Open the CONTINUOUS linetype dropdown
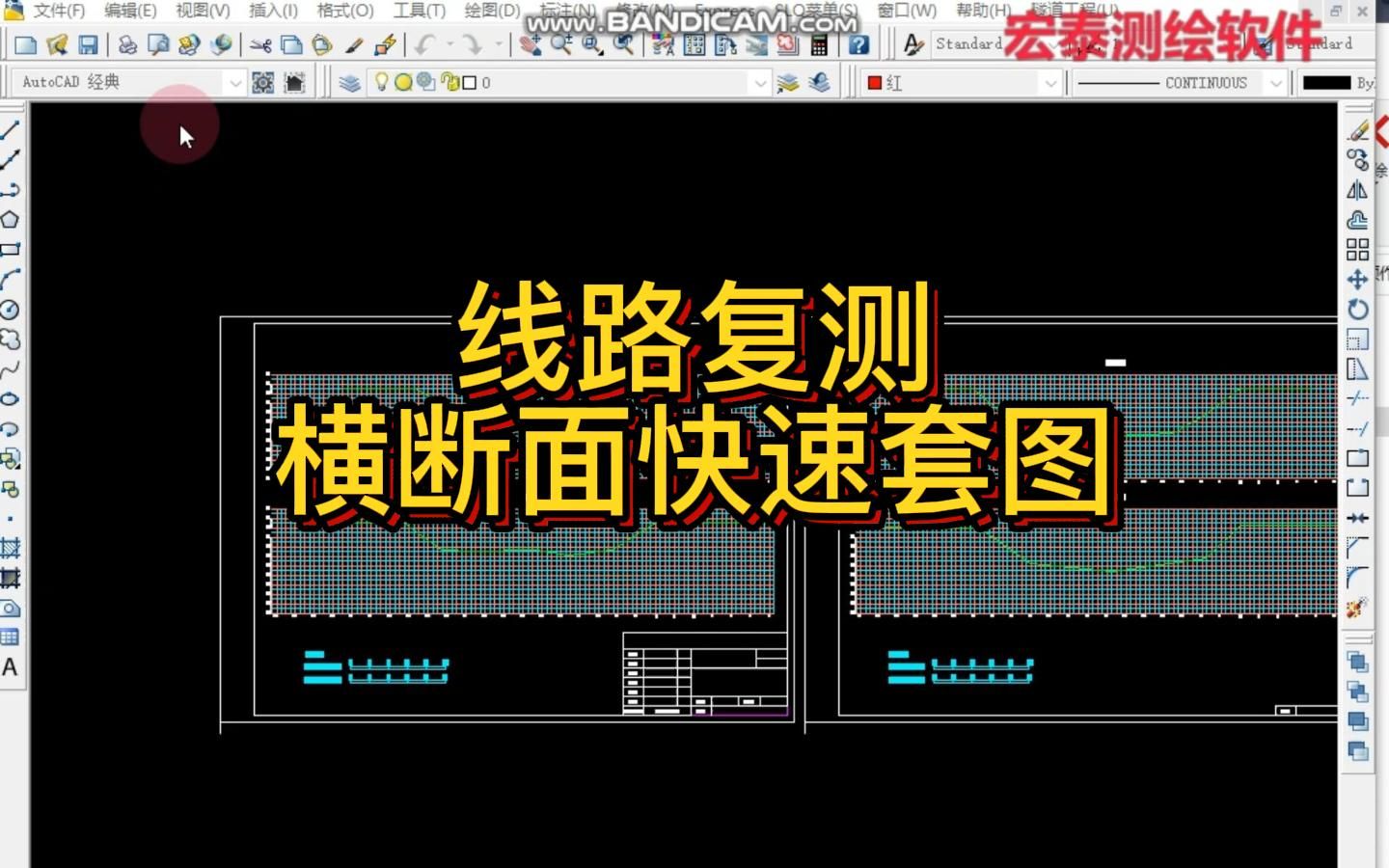 [1273, 83]
